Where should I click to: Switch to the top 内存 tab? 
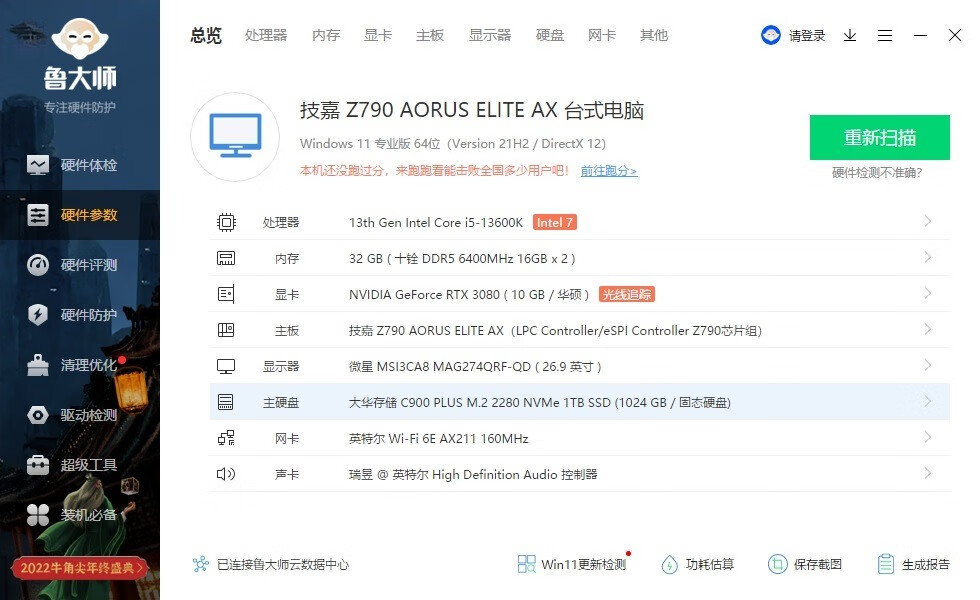326,36
